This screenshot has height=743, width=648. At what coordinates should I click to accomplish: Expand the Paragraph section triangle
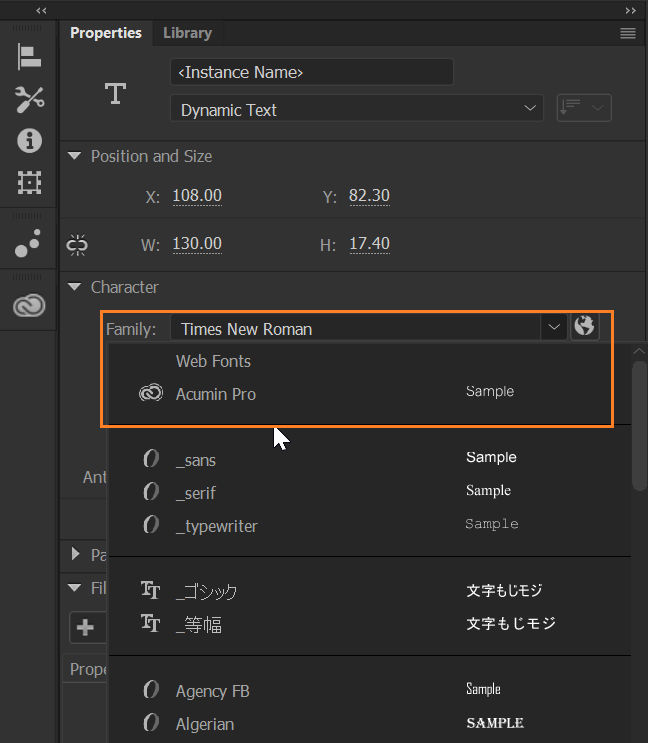75,553
